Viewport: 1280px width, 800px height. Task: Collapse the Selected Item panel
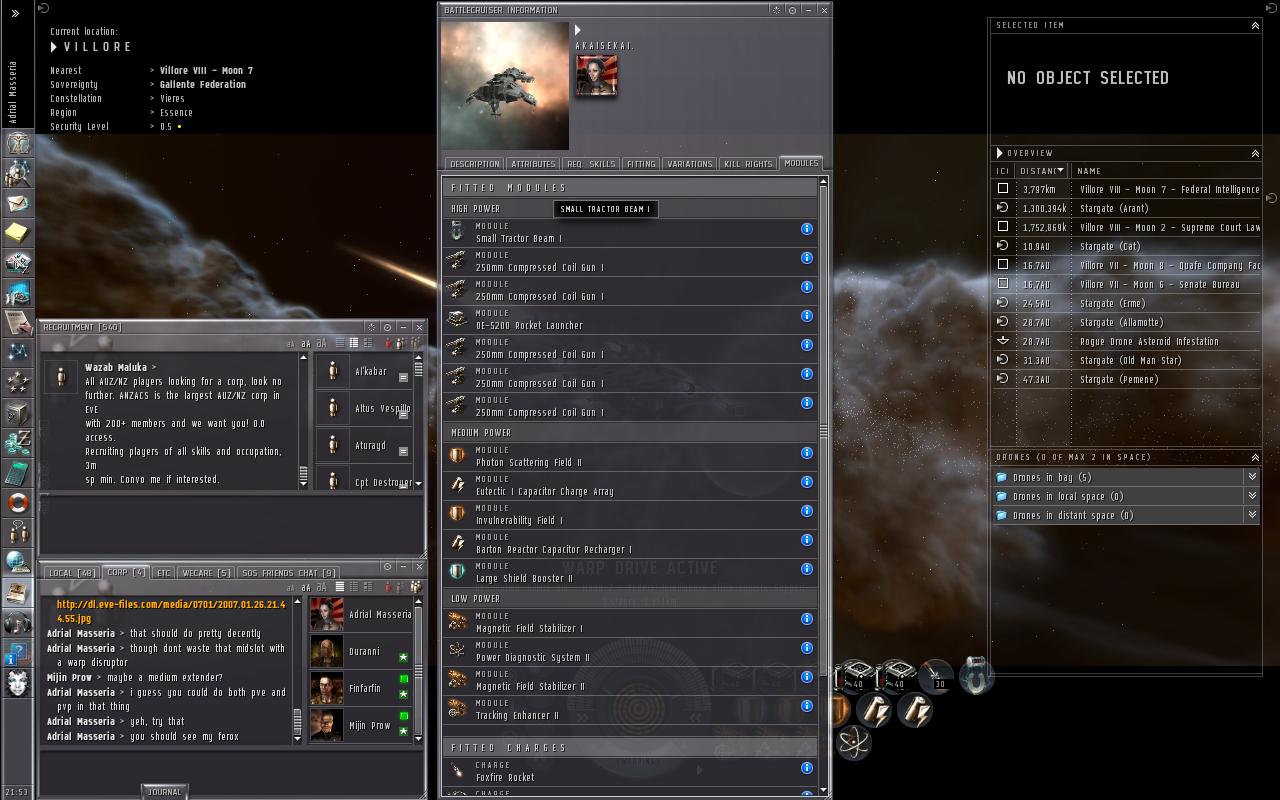pos(1255,25)
